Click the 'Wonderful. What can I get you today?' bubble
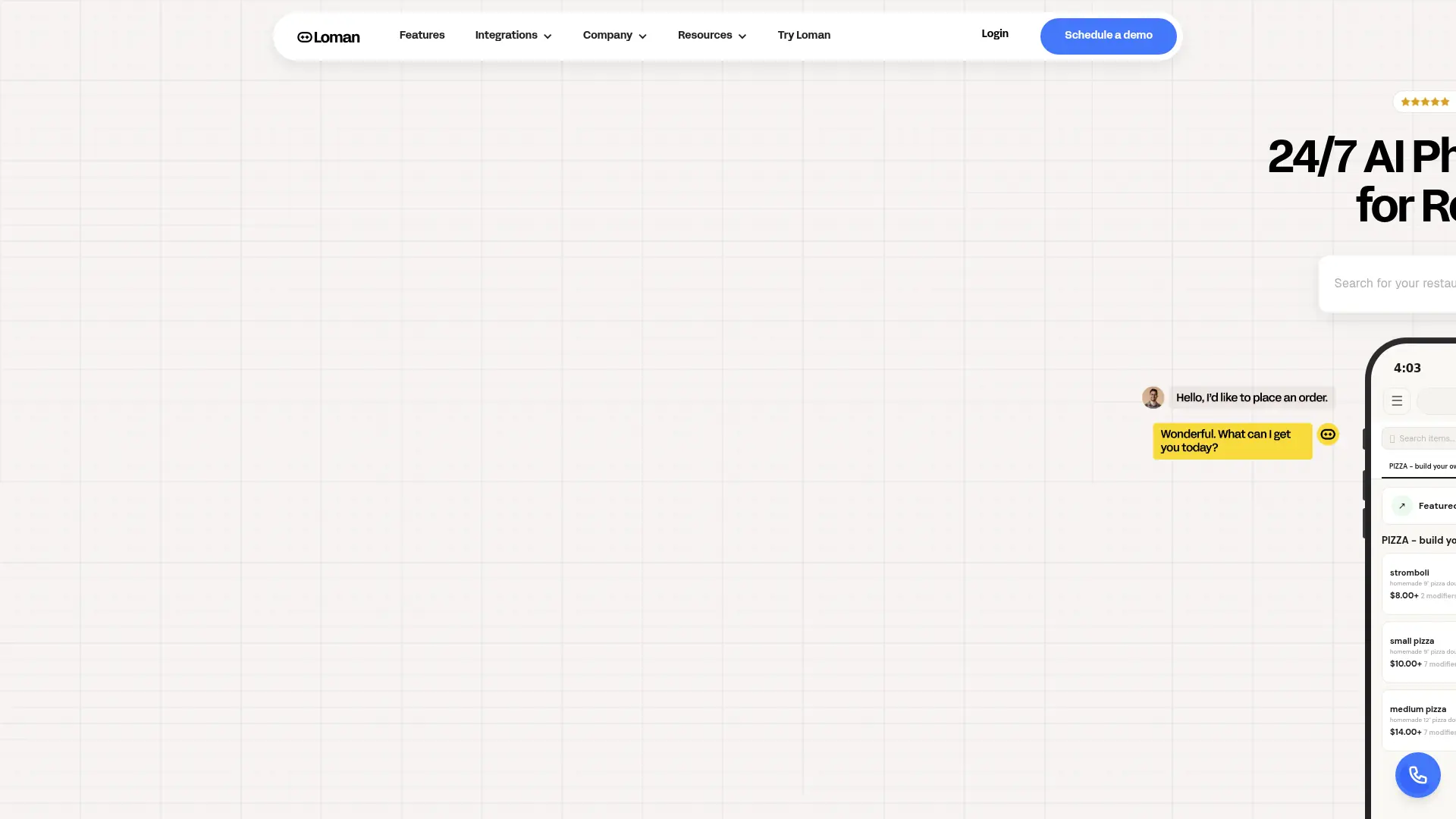Image resolution: width=1456 pixels, height=819 pixels. [x=1232, y=441]
